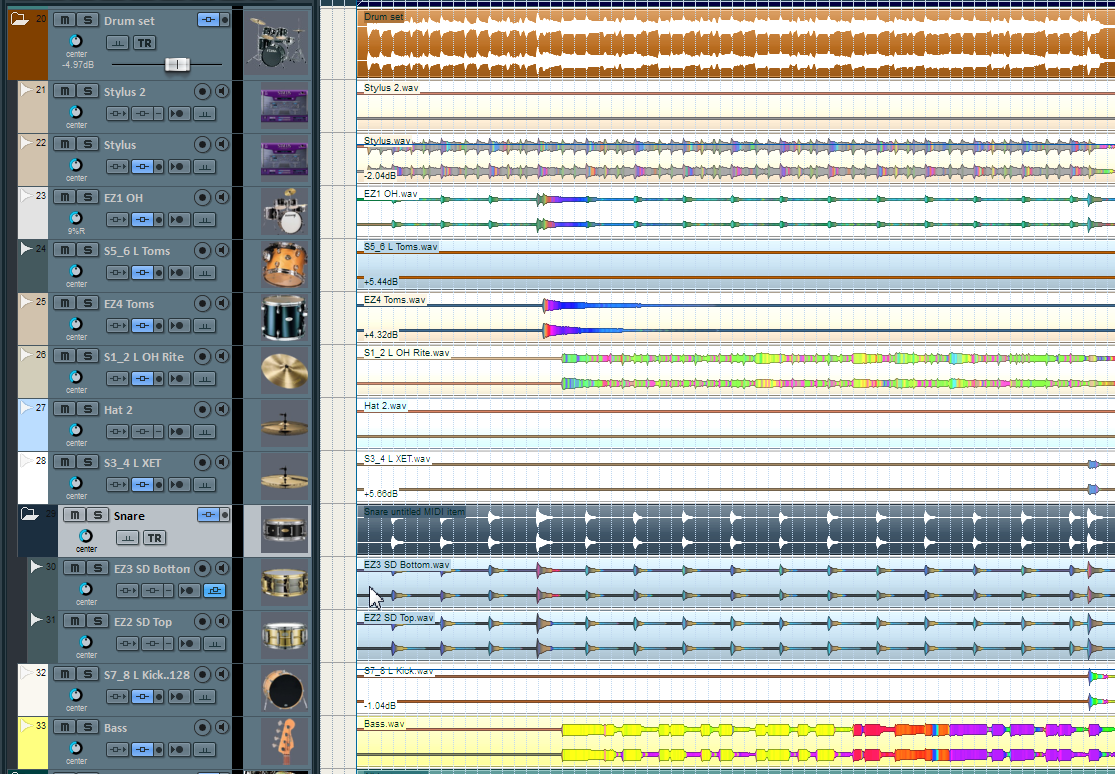The width and height of the screenshot is (1115, 774).
Task: Select the Drum set media item
Action: [x=735, y=43]
